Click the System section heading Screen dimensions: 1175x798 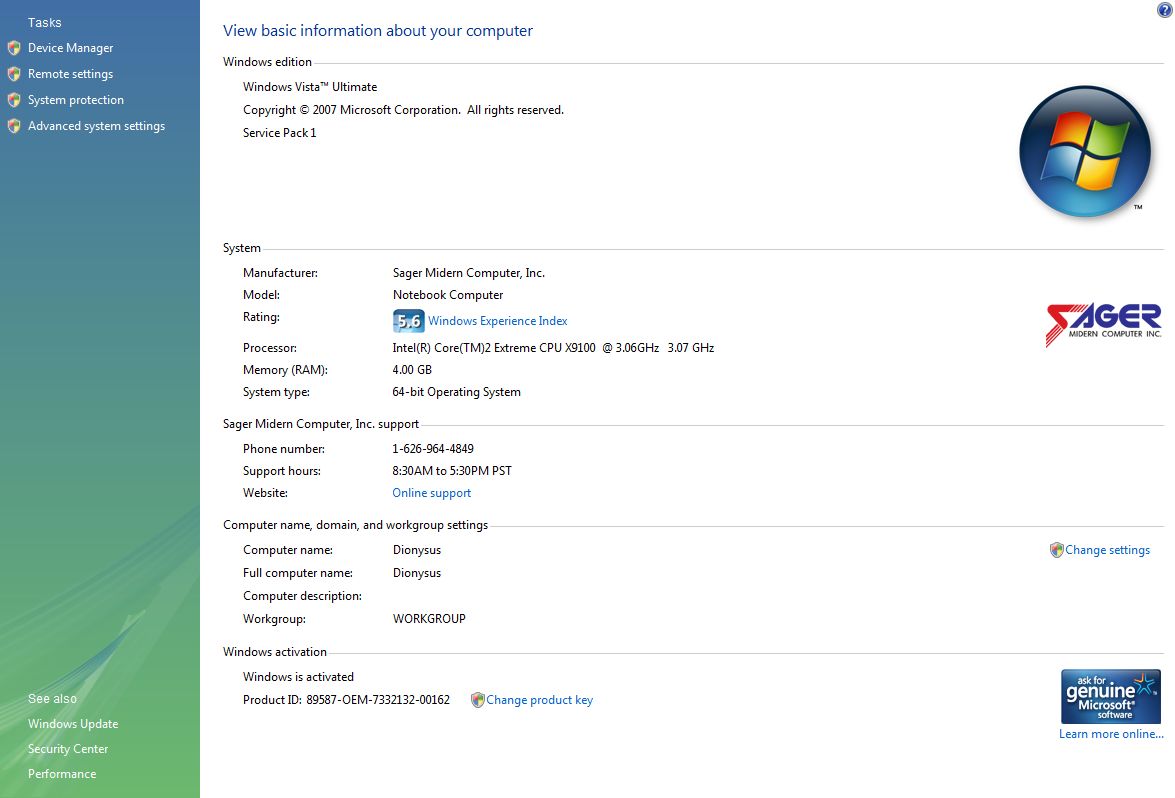pos(241,248)
